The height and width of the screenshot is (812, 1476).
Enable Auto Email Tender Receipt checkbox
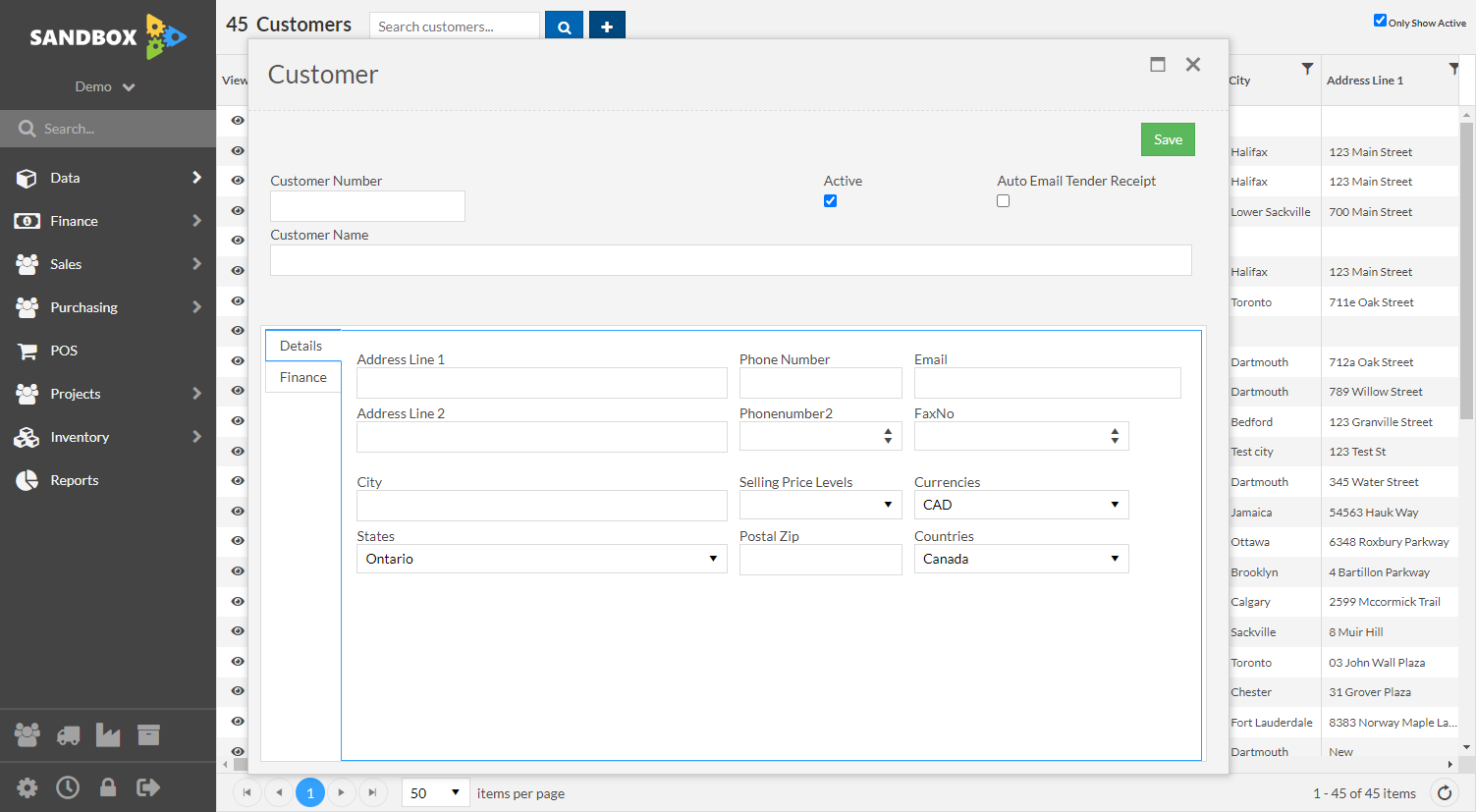click(1003, 200)
